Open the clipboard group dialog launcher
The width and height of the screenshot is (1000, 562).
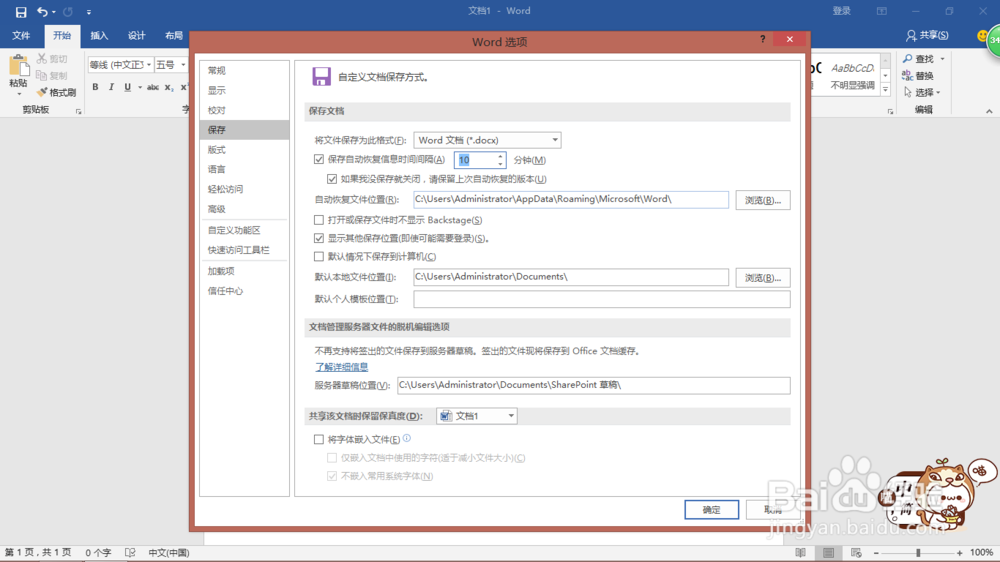pyautogui.click(x=78, y=111)
